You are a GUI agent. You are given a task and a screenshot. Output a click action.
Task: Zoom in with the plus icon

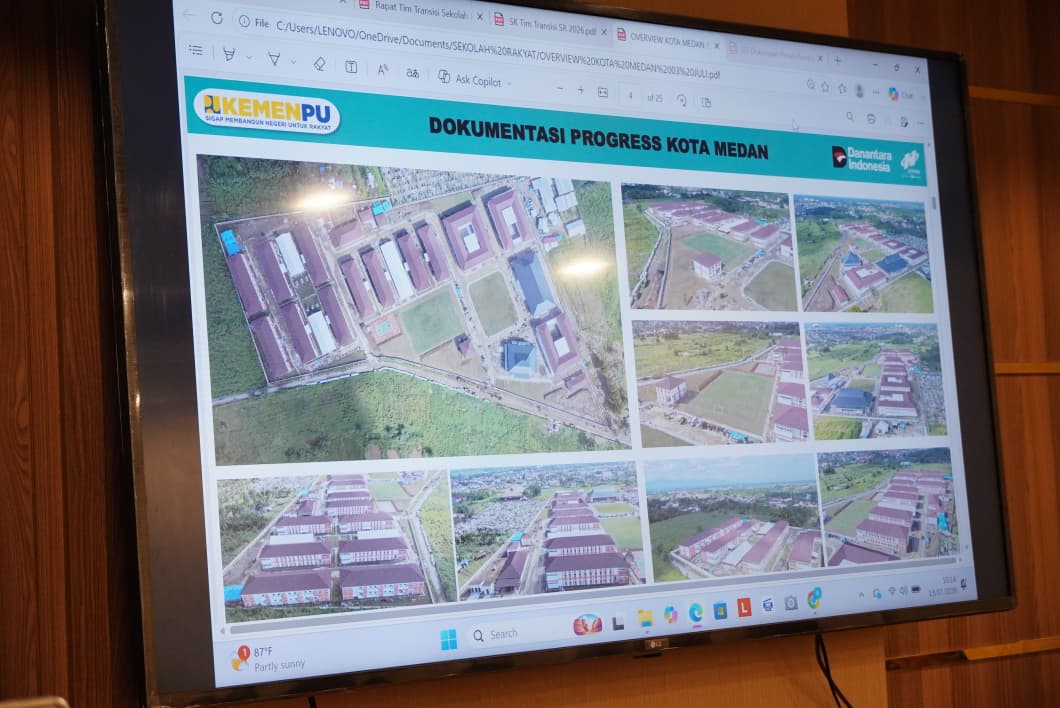(580, 90)
